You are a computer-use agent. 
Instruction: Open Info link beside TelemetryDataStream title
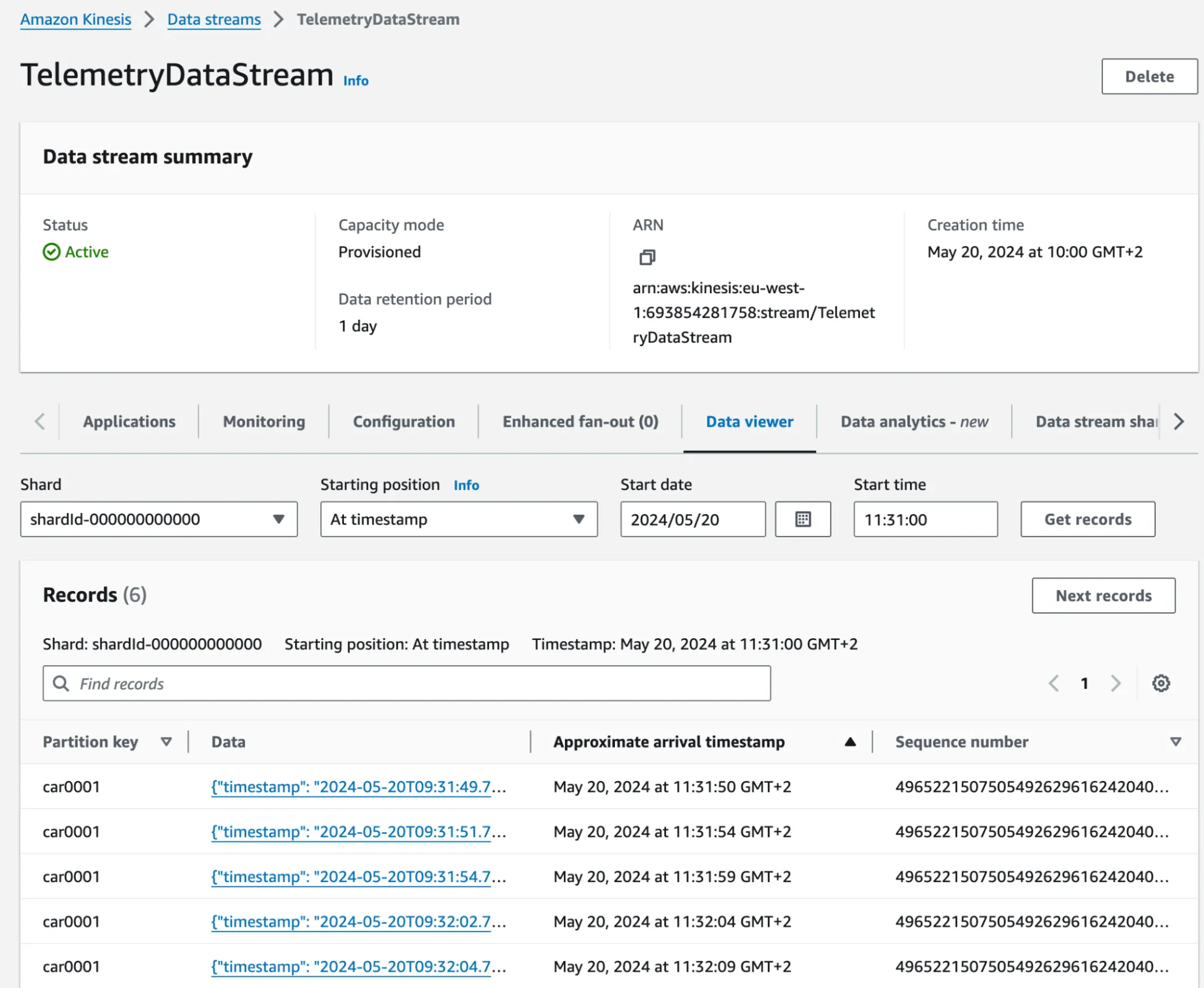click(x=355, y=81)
